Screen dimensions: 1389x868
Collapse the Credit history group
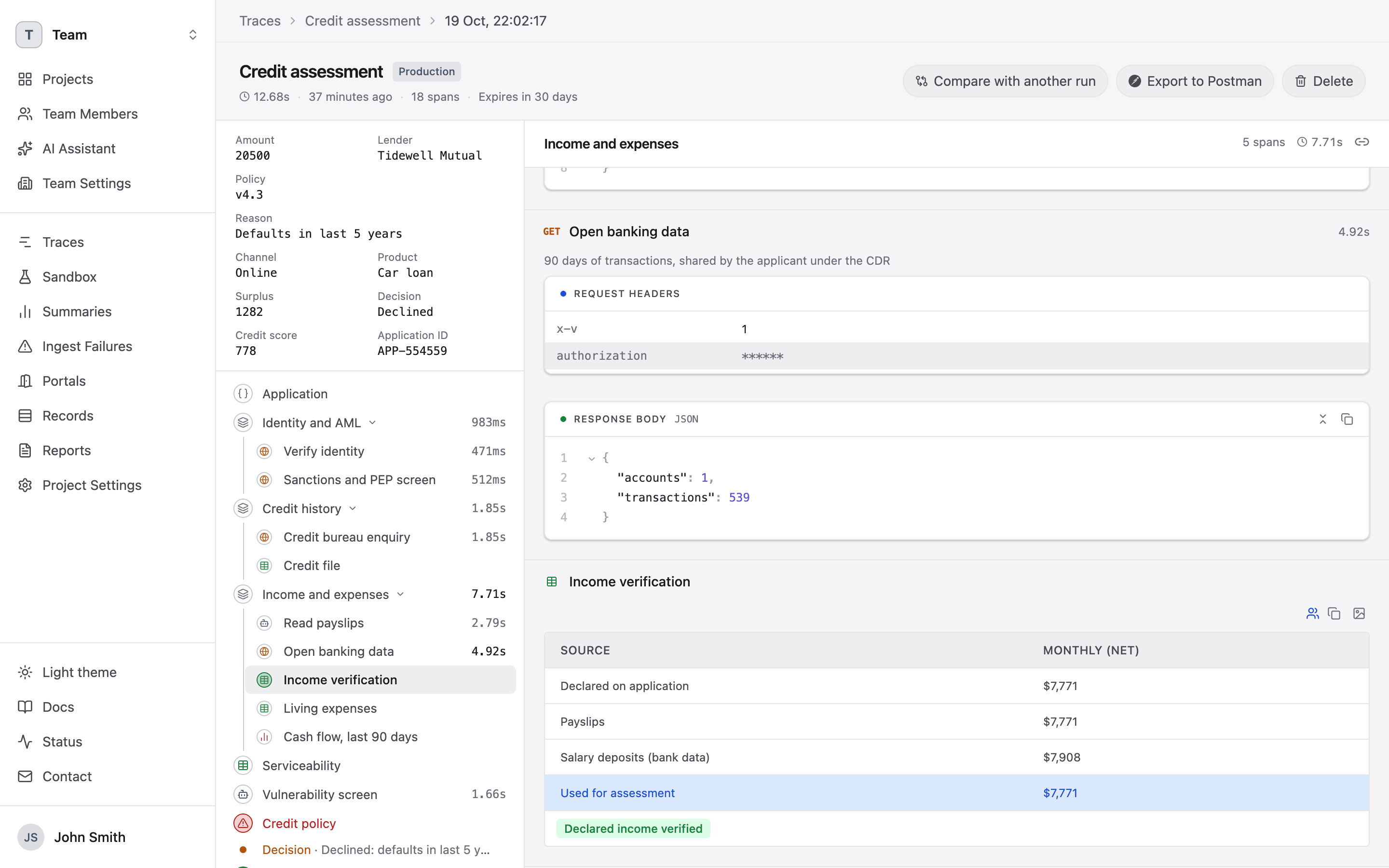click(353, 509)
